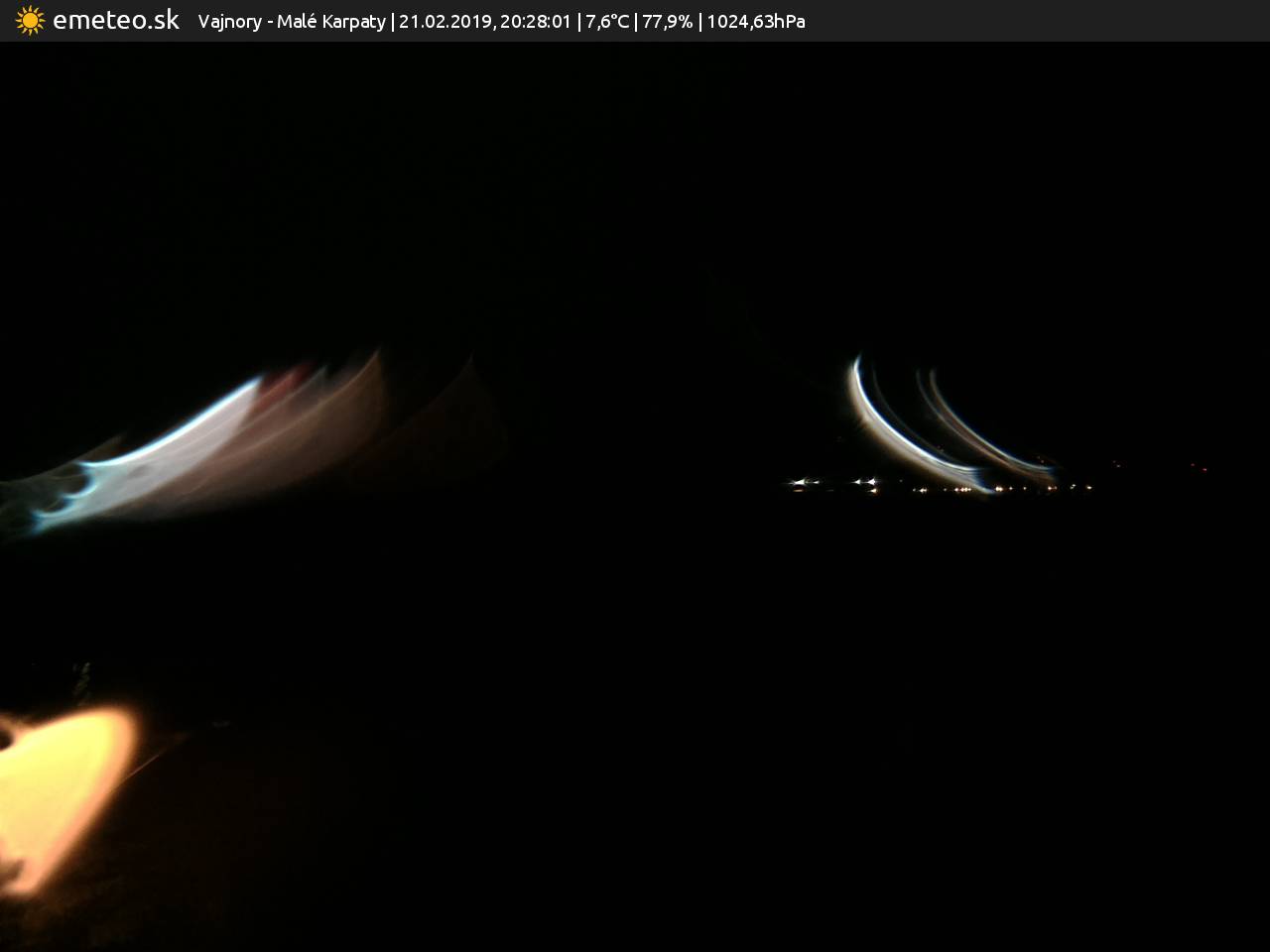Click the Malé Karpaty text in header
The image size is (1270, 952).
pos(330,22)
